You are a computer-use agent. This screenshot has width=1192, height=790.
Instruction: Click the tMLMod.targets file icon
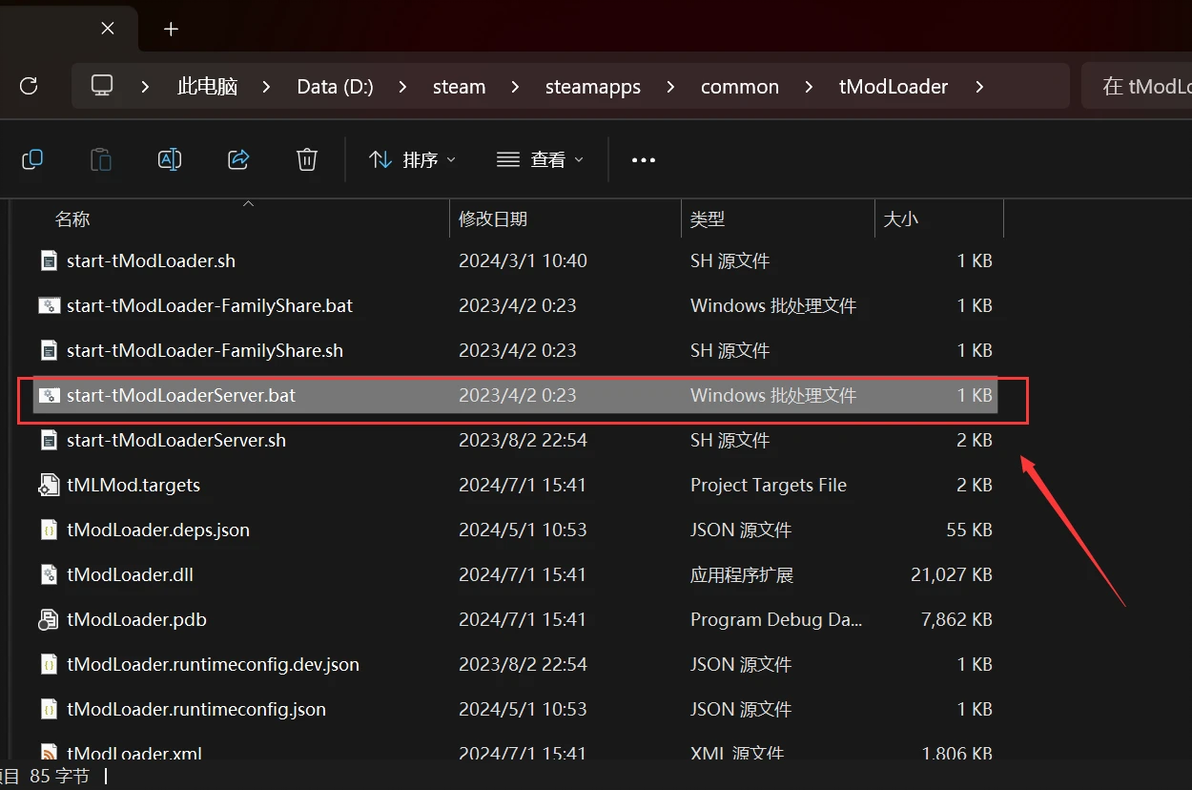click(49, 485)
